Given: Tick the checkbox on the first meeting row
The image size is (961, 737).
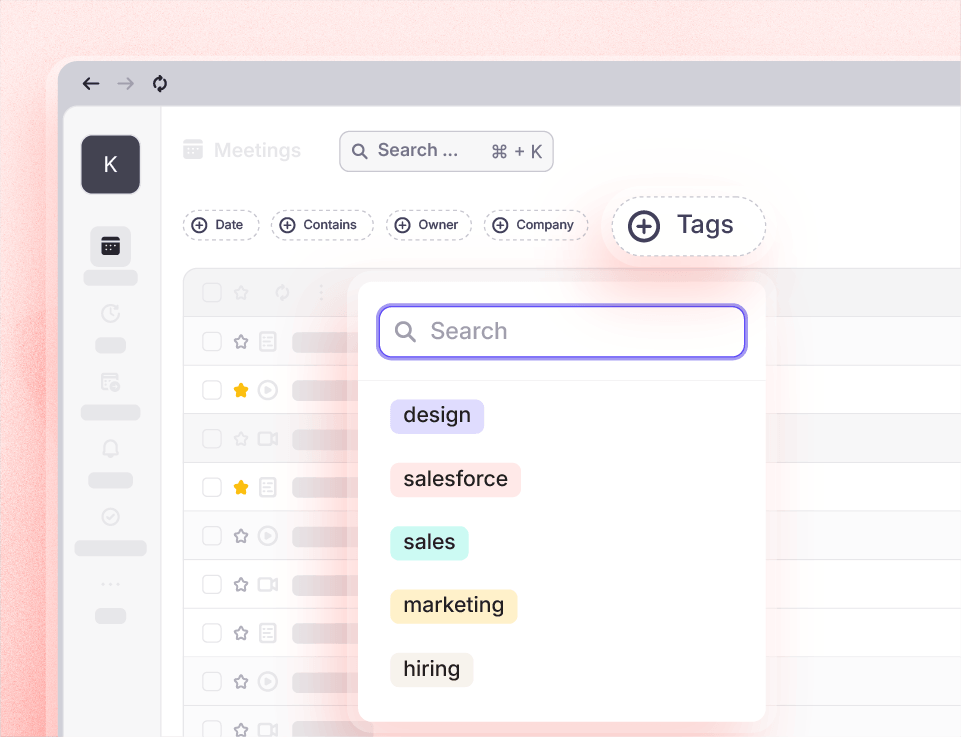Looking at the screenshot, I should pos(211,341).
